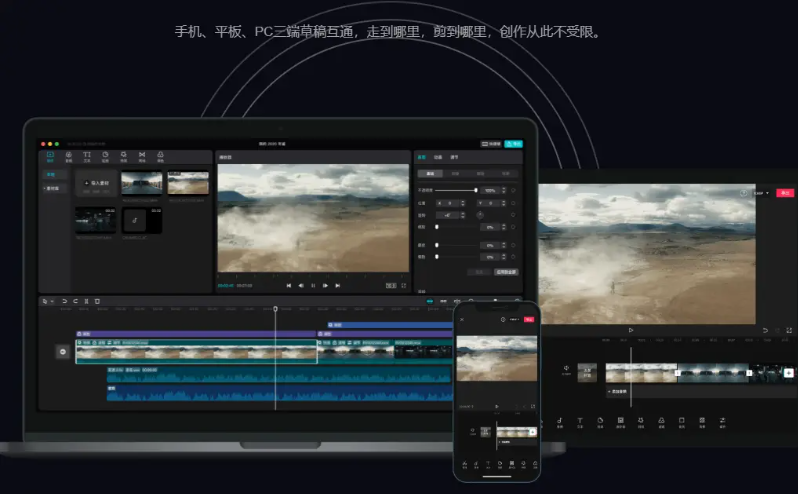Click the delete trash icon in timeline toolbar
This screenshot has height=494, width=798.
(97, 300)
